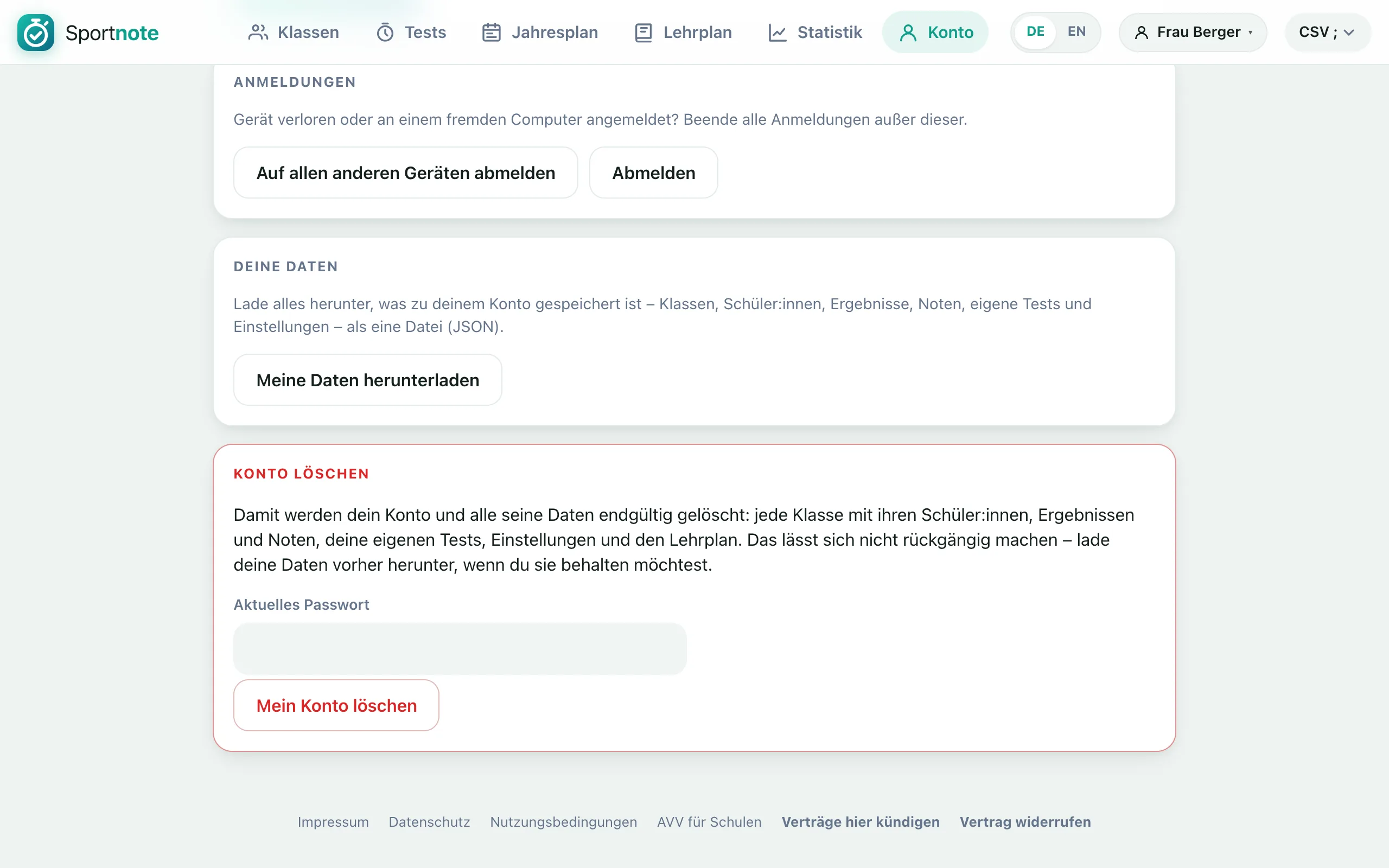The width and height of the screenshot is (1389, 868).
Task: Expand the CSV ; format dropdown
Action: (x=1328, y=32)
